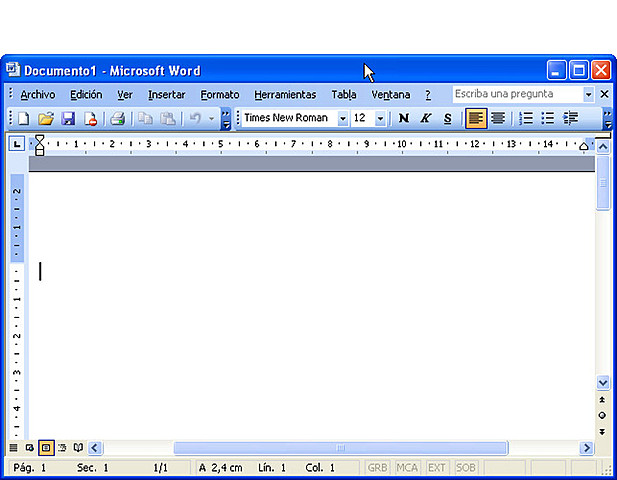Image resolution: width=617 pixels, height=480 pixels.
Task: Expand Standard toolbar options chevron
Action: coord(226,119)
